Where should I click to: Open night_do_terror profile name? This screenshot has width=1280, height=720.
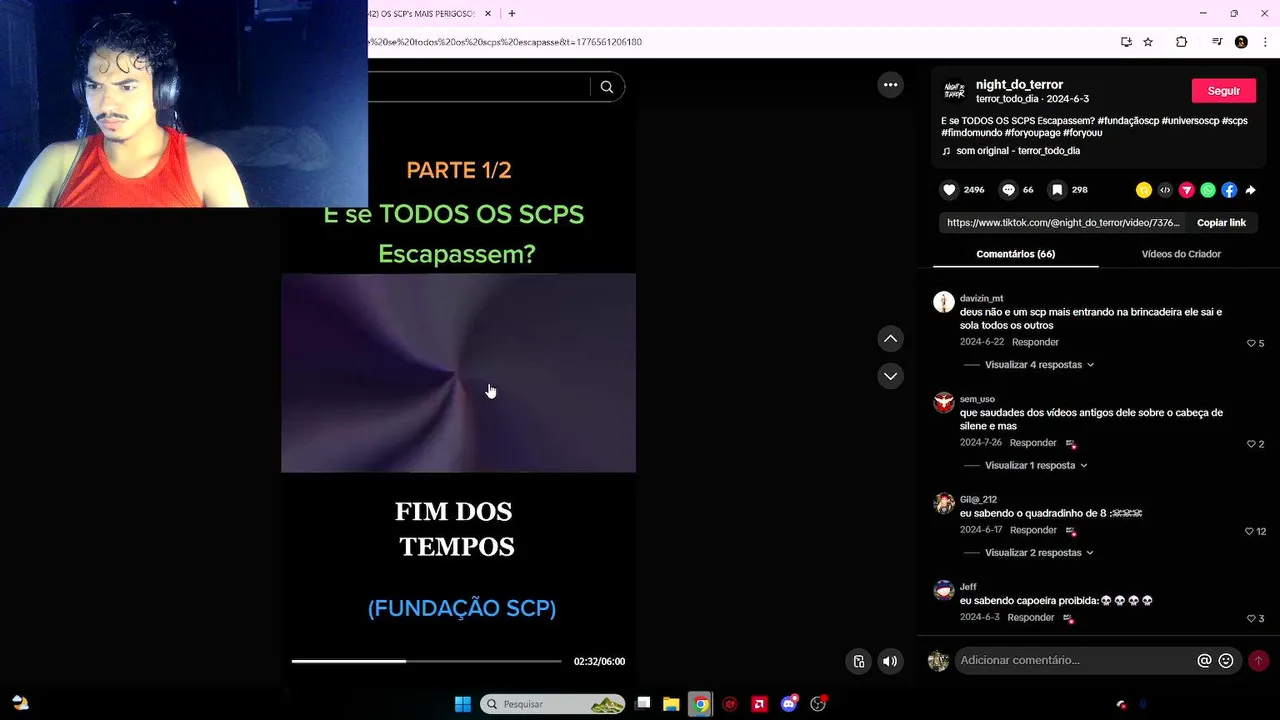(1019, 85)
